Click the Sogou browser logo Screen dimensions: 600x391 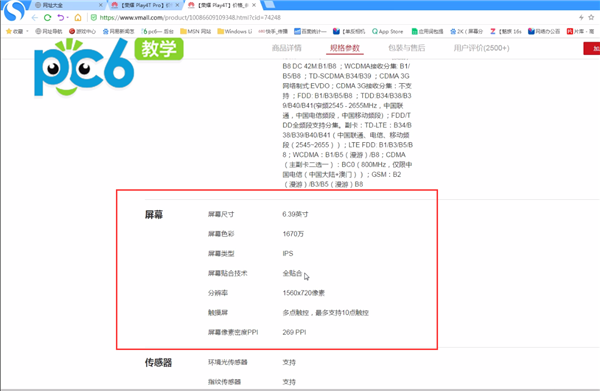click(x=14, y=10)
